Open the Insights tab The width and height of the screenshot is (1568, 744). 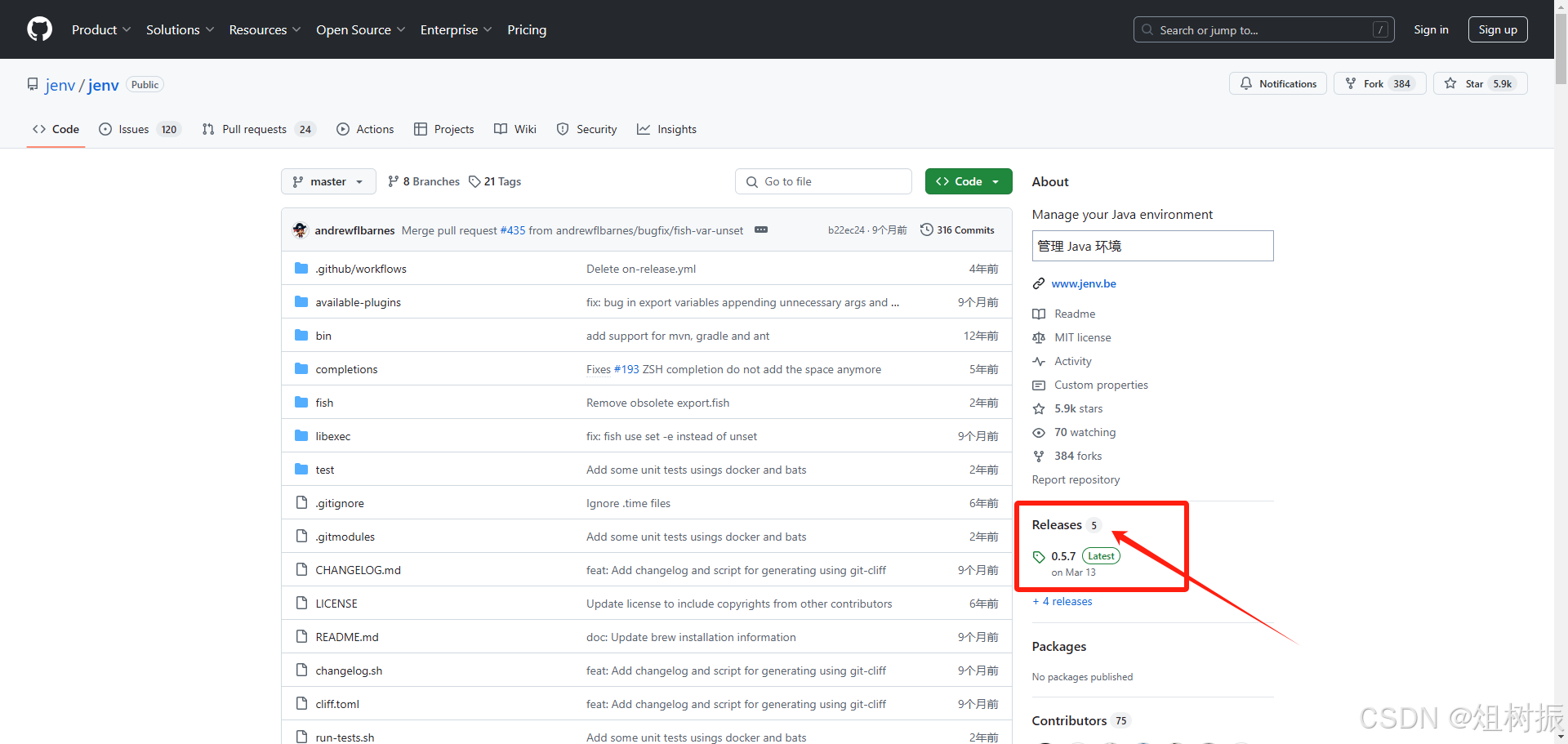tap(667, 129)
